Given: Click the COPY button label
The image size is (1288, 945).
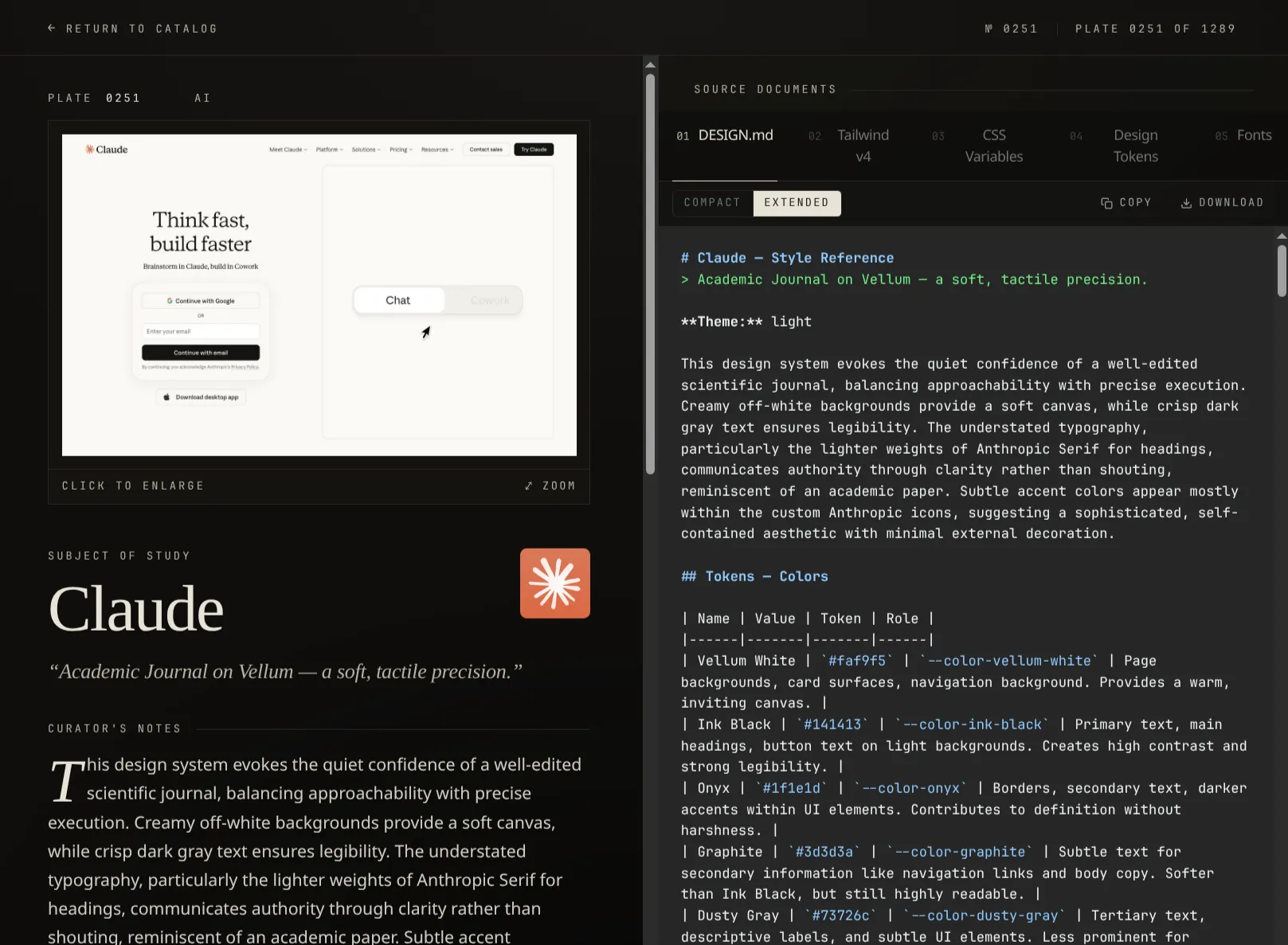Looking at the screenshot, I should click(x=1136, y=203).
